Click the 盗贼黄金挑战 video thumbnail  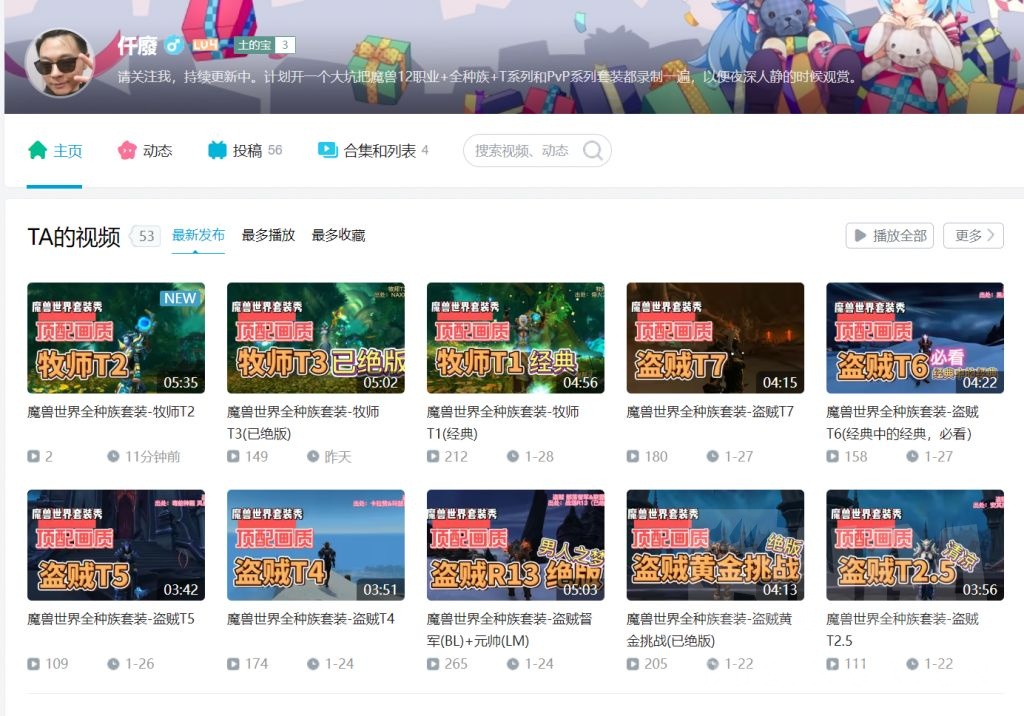point(715,544)
